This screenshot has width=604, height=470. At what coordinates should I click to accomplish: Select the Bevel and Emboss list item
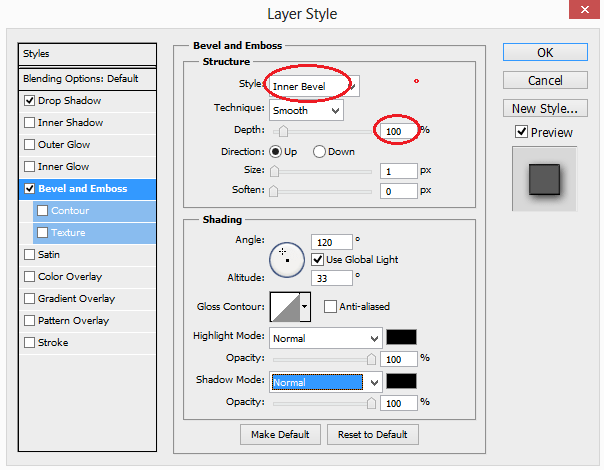(x=87, y=189)
